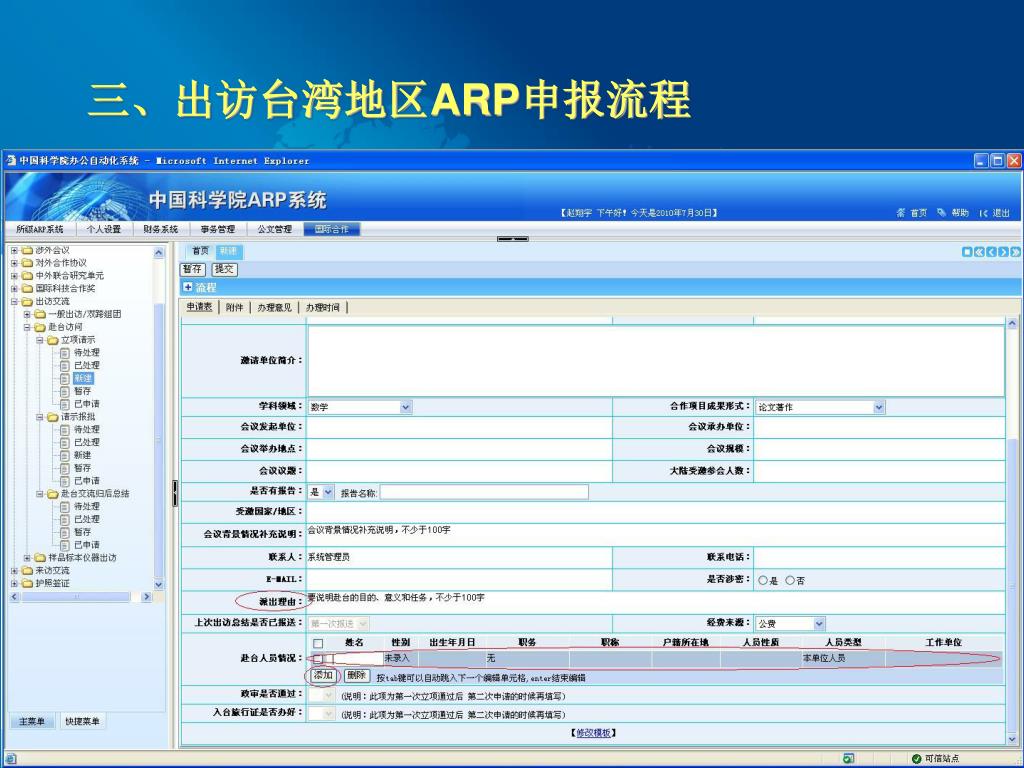Open 入台旅行证是否办好 dropdown
The width and height of the screenshot is (1024, 768).
tap(322, 714)
